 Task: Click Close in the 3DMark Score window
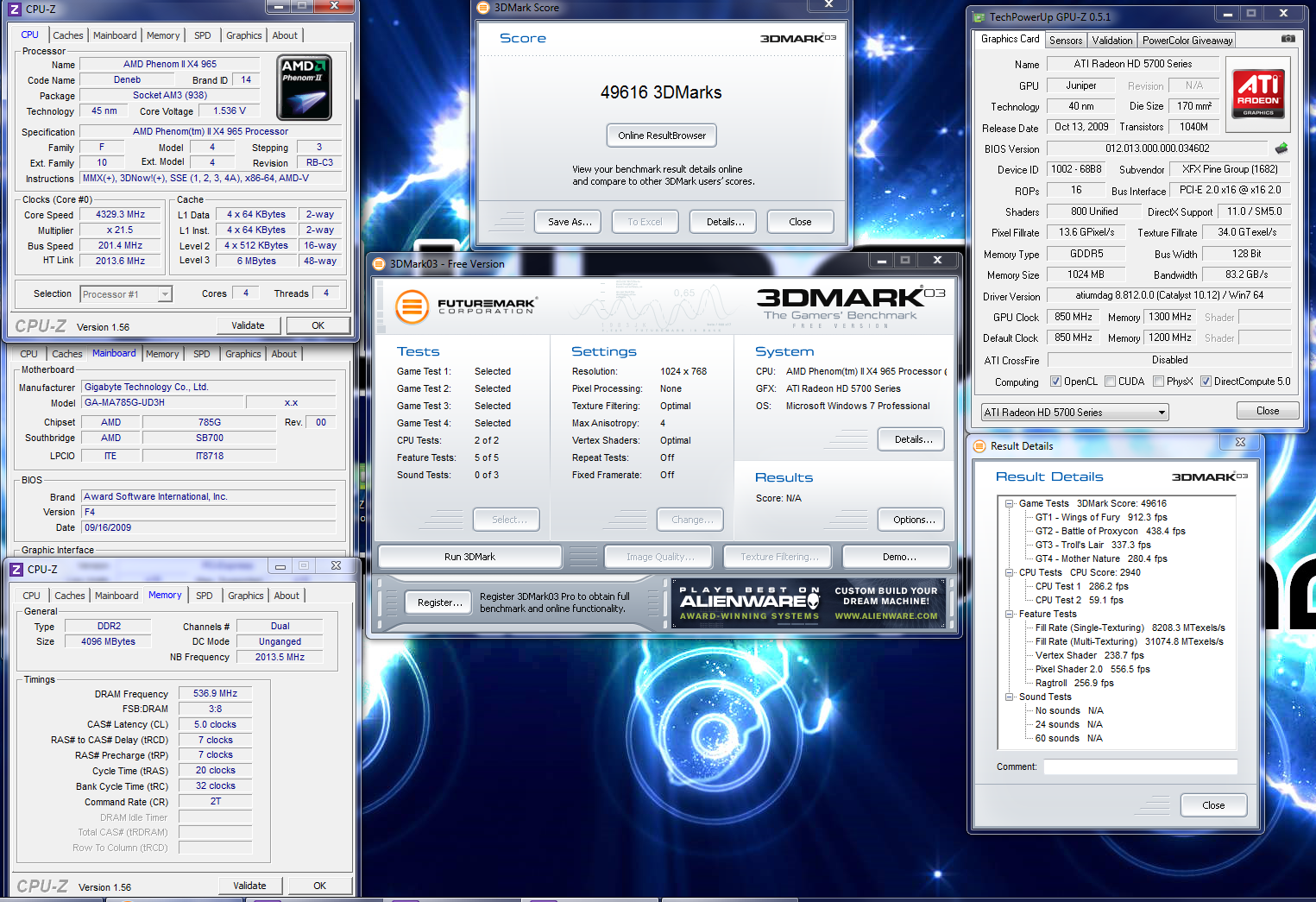[x=800, y=222]
